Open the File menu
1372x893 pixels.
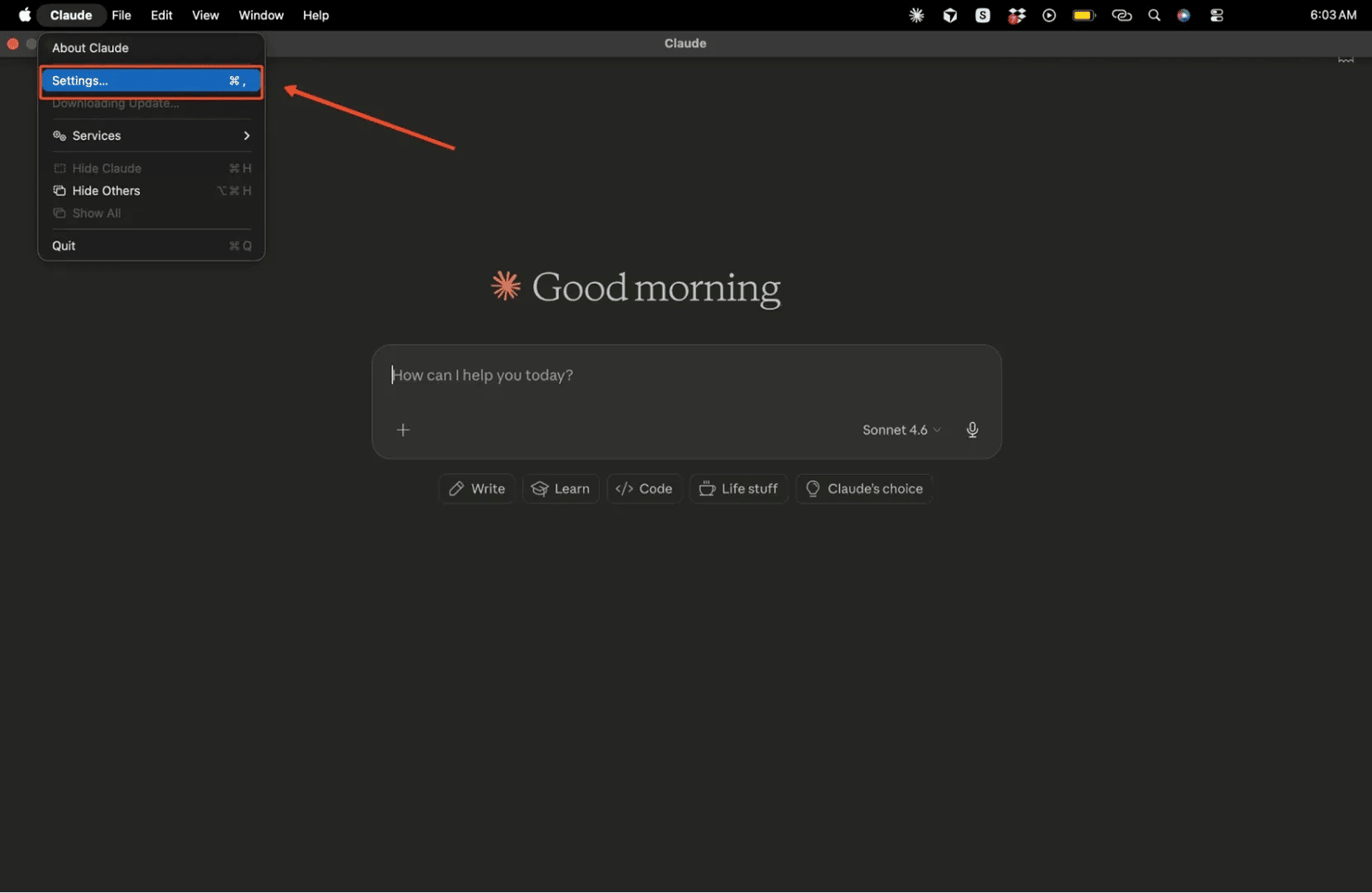pyautogui.click(x=121, y=15)
